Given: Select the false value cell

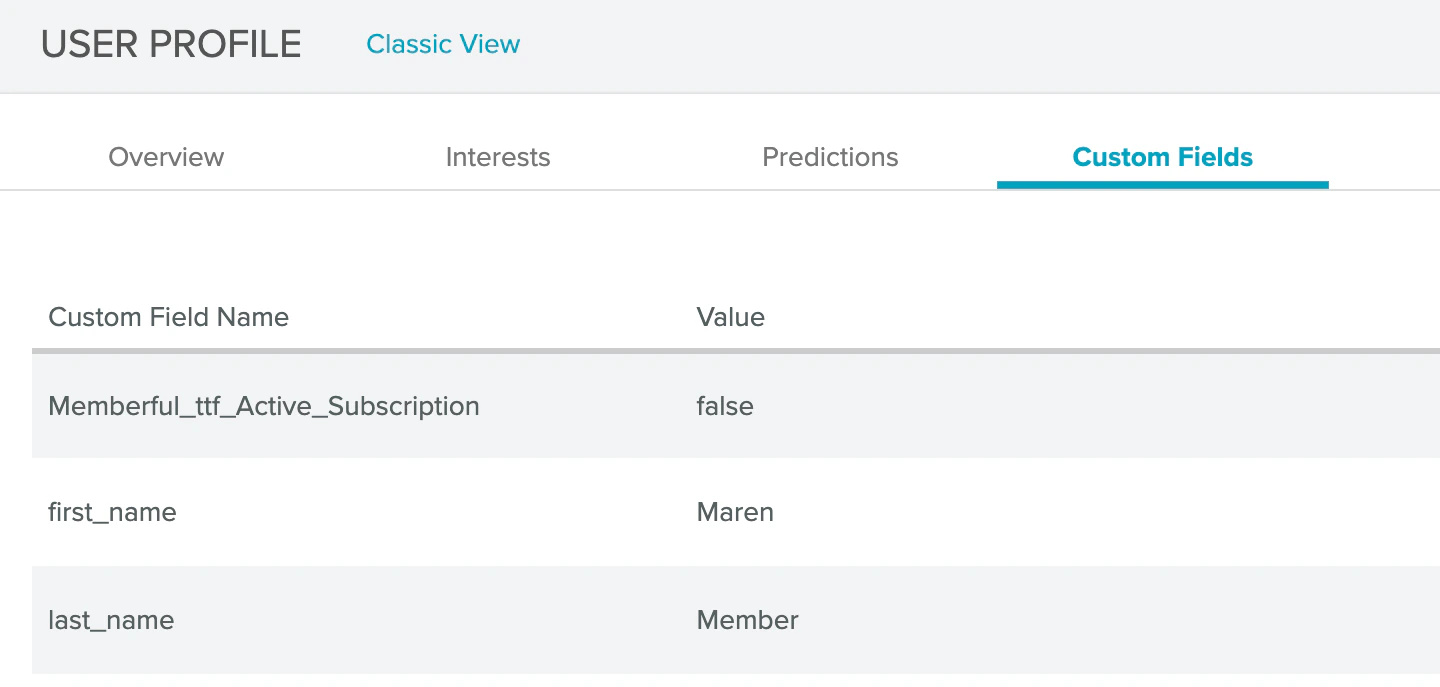Looking at the screenshot, I should [725, 406].
